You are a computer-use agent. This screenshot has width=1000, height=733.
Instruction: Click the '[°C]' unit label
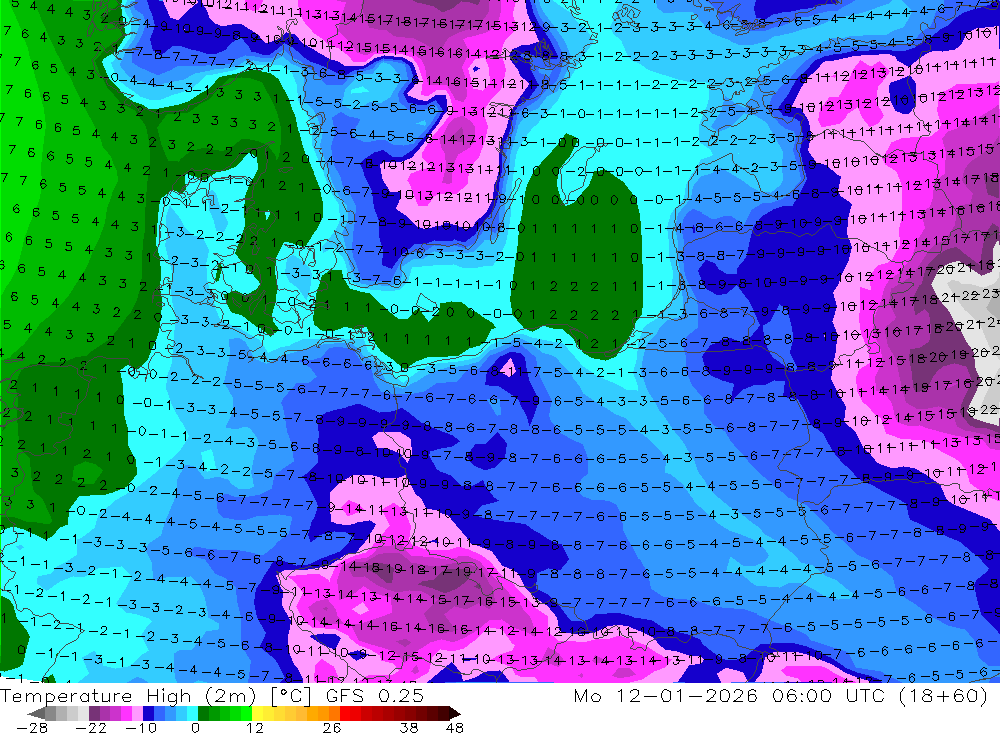(291, 696)
